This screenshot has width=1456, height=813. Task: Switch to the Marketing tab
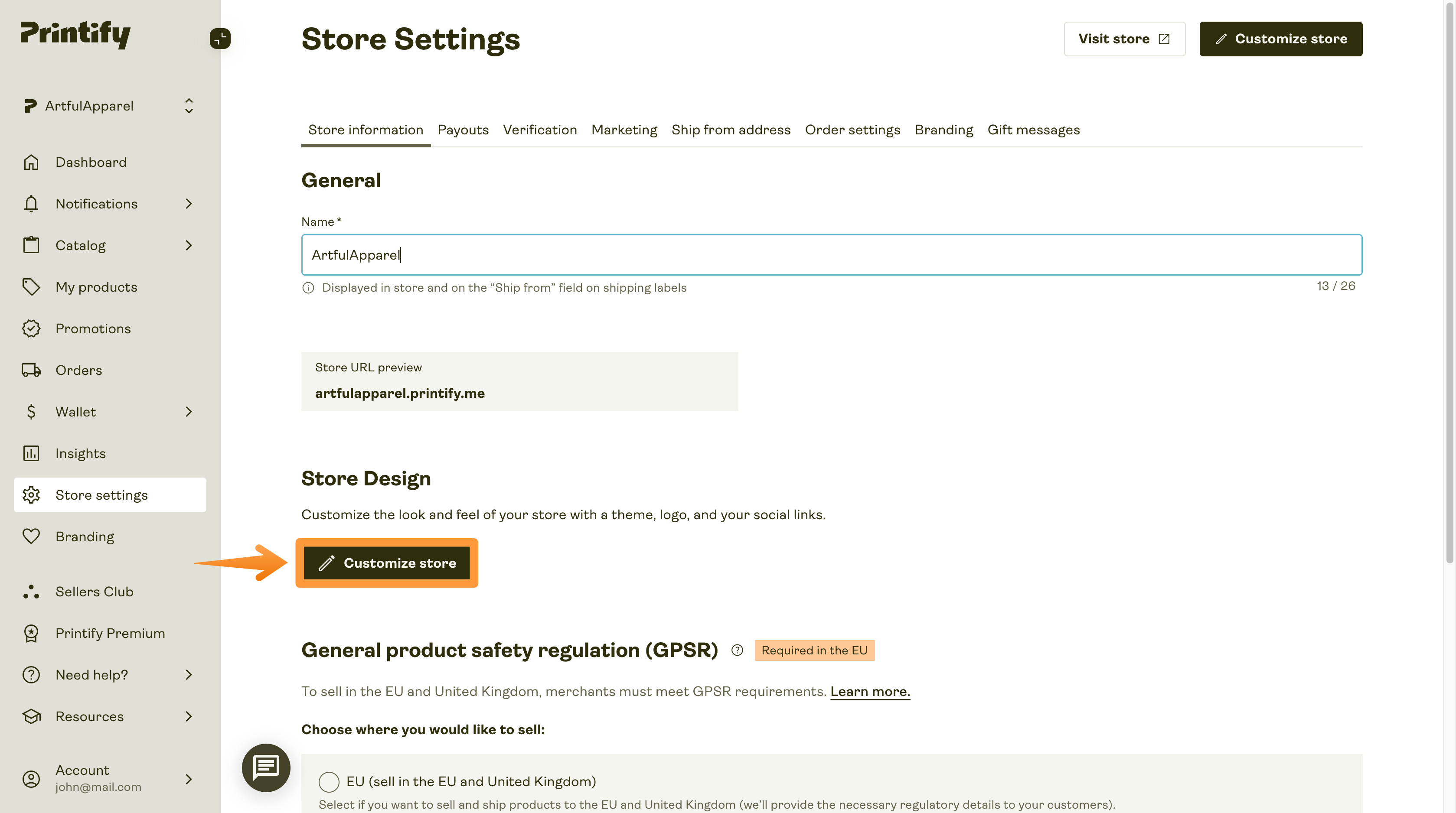point(624,130)
